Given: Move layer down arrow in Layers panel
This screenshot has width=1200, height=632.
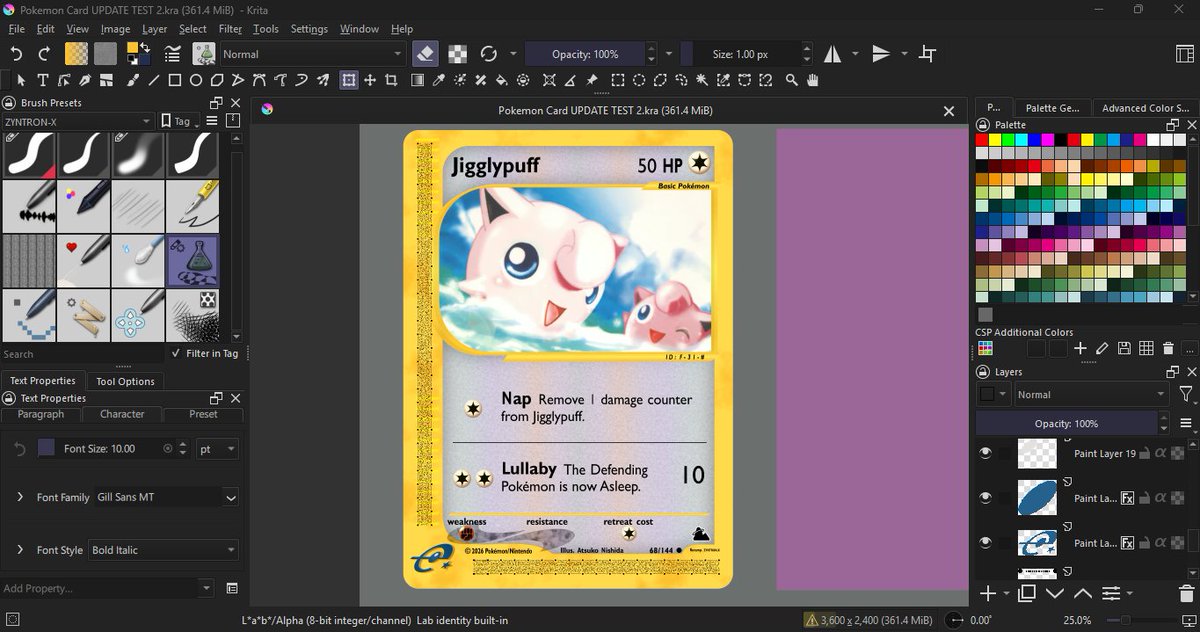Looking at the screenshot, I should (1055, 593).
